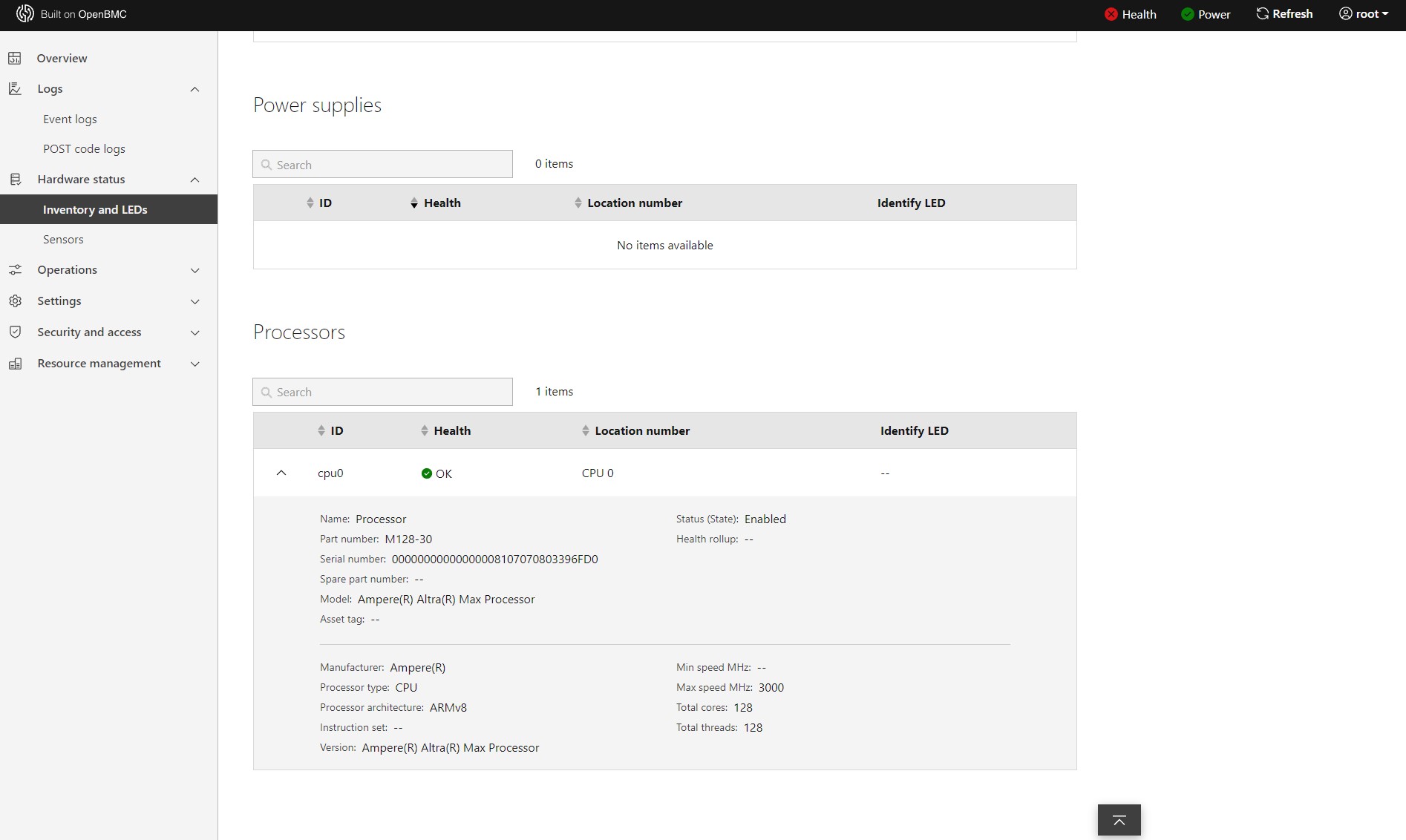
Task: Click the Refresh icon in header
Action: coord(1262,14)
